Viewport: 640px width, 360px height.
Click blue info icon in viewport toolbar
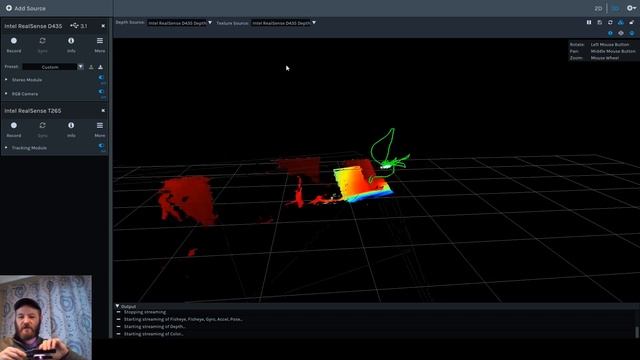[x=610, y=33]
